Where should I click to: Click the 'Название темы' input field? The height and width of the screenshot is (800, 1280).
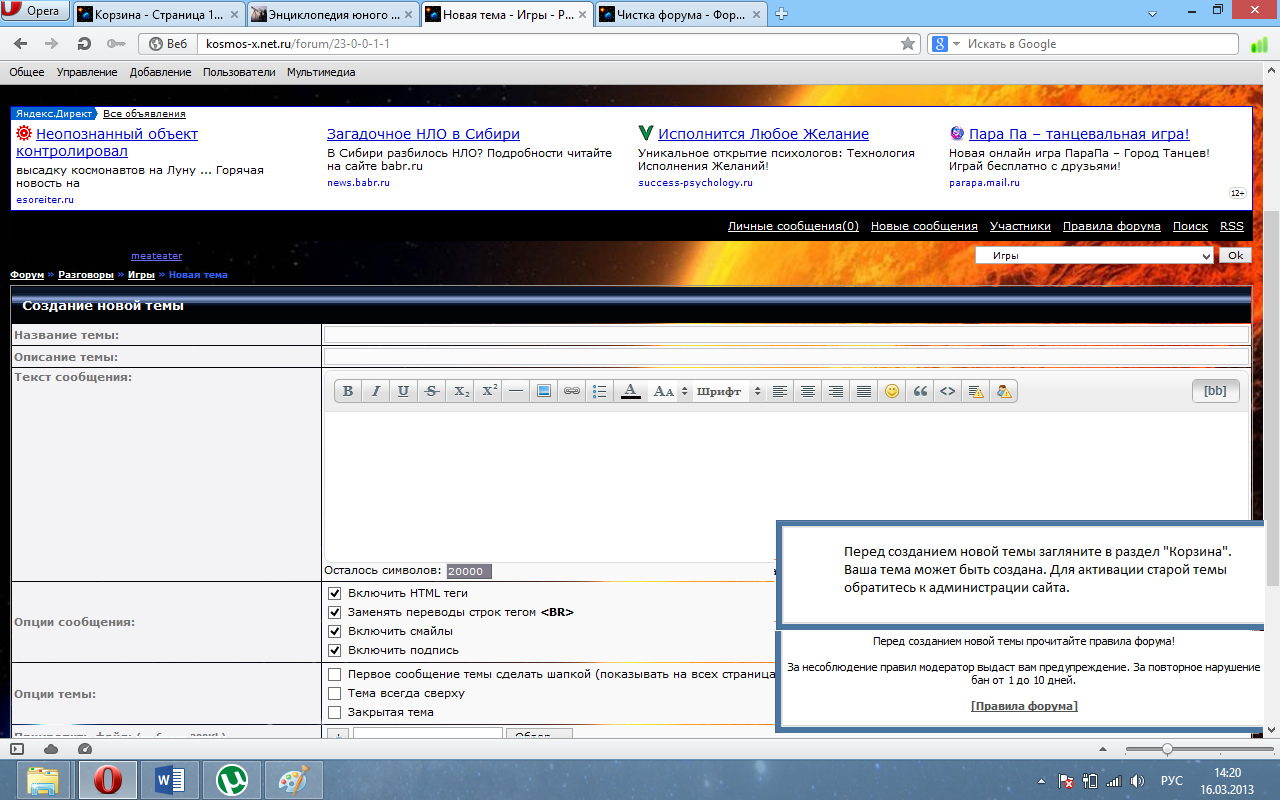coord(786,334)
